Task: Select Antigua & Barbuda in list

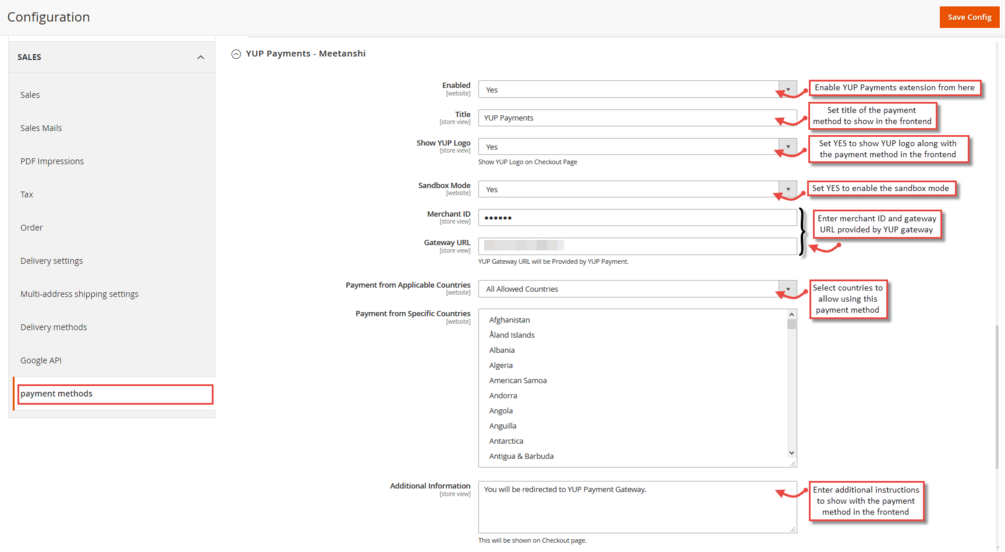Action: click(x=521, y=456)
